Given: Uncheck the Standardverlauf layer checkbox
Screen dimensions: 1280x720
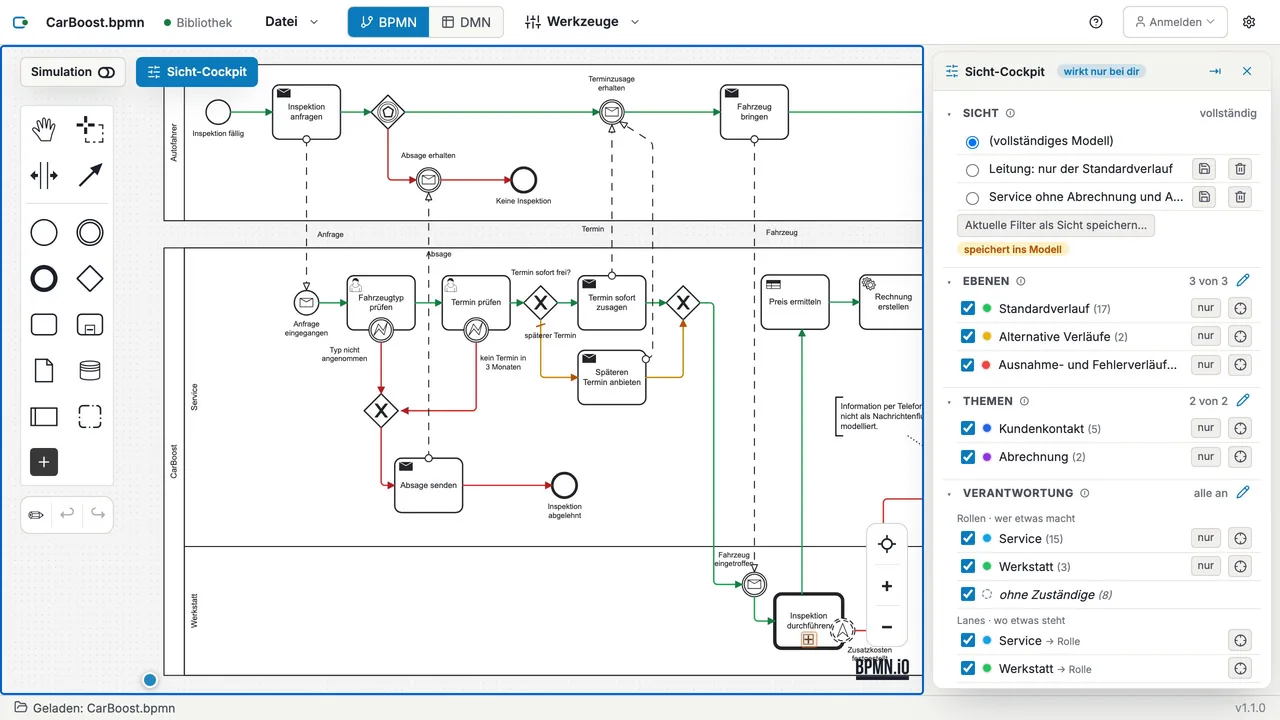Looking at the screenshot, I should pyautogui.click(x=968, y=308).
